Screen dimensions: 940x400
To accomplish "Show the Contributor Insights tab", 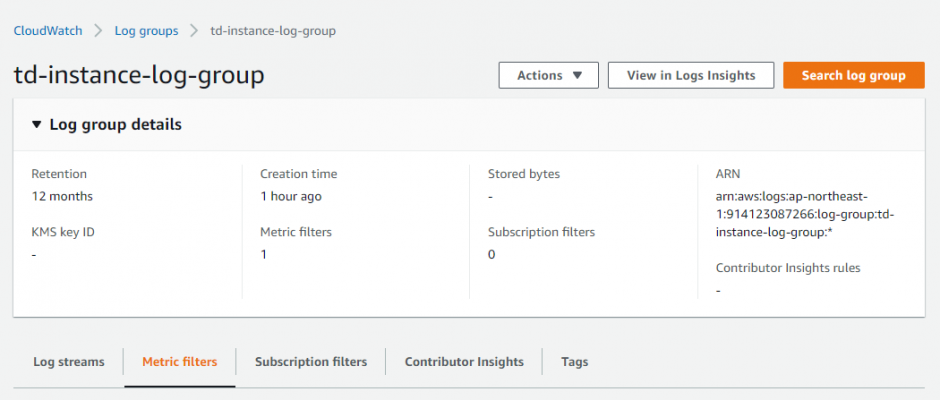I will (x=464, y=362).
